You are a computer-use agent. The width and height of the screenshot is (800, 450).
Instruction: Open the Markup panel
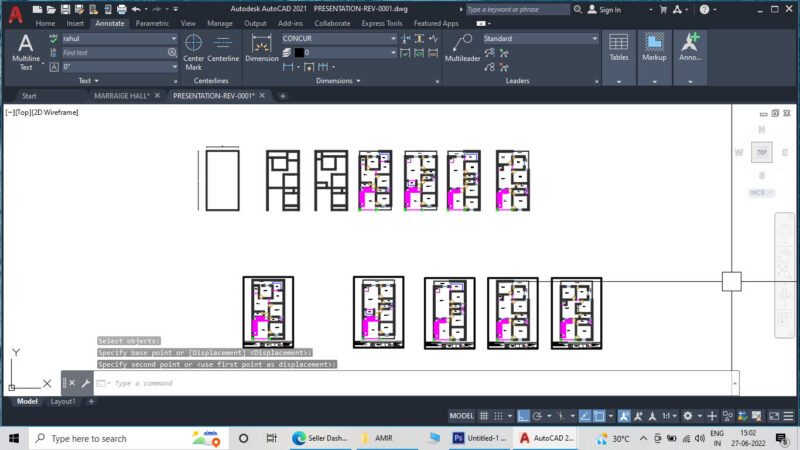(x=654, y=48)
